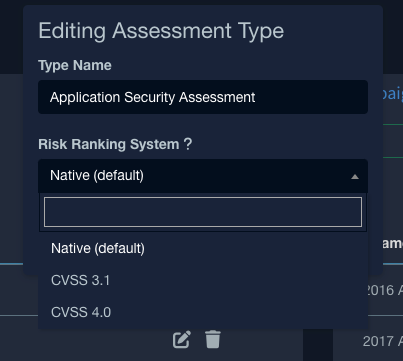Viewport: 403px width, 361px height.
Task: Select the row starting with 2017
Action: (x=383, y=341)
